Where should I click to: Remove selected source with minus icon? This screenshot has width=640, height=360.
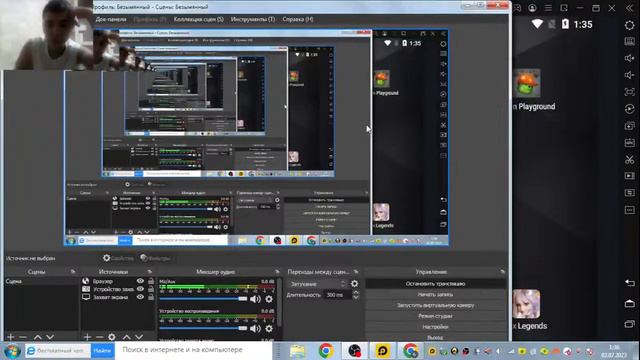click(99, 337)
